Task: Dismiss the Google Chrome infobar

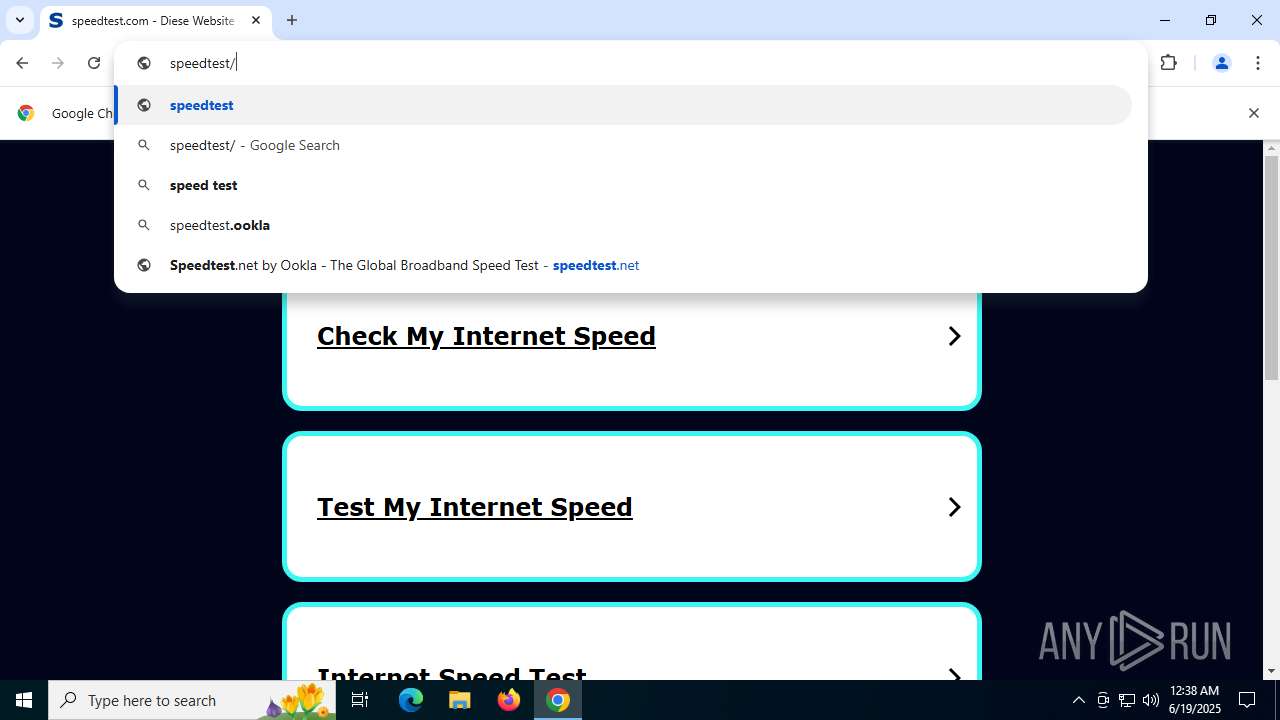Action: click(x=1253, y=113)
